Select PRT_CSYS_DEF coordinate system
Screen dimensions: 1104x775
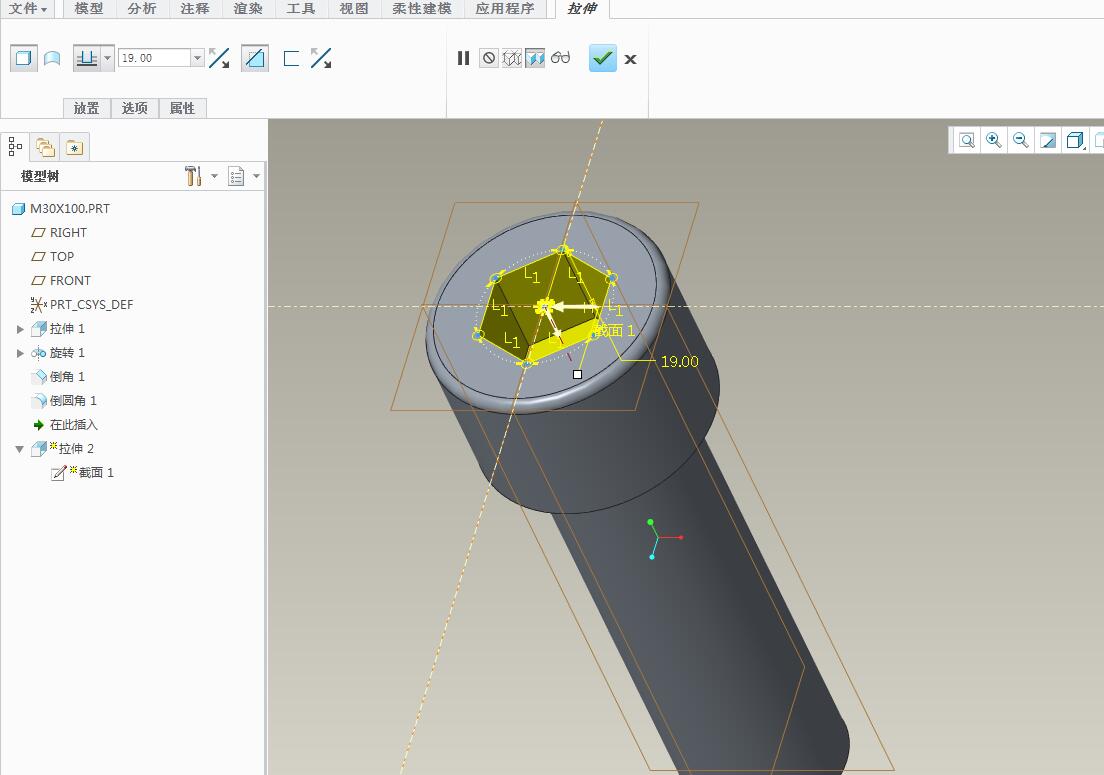click(x=82, y=304)
